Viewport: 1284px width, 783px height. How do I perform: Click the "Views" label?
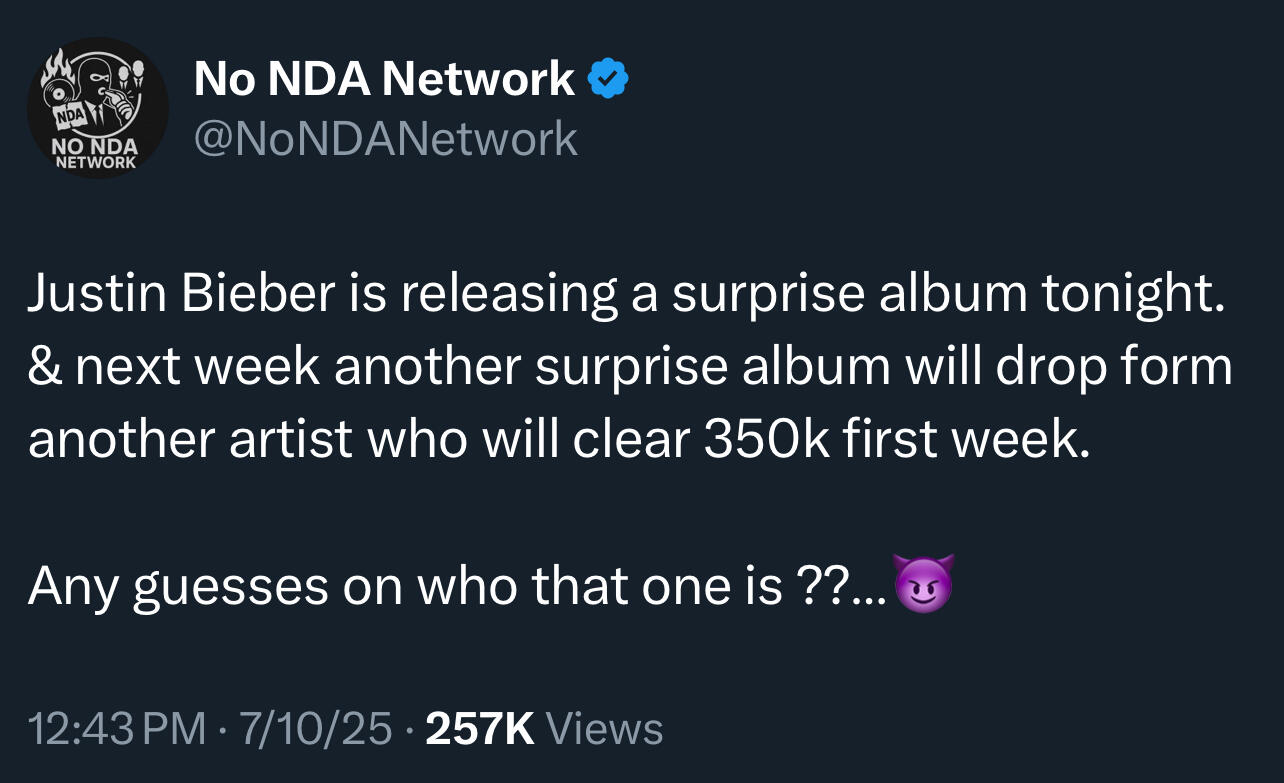point(606,729)
